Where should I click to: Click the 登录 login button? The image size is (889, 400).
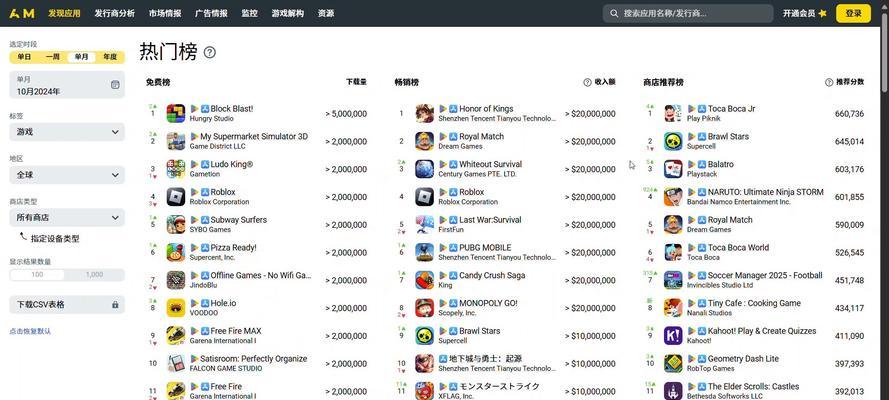(x=853, y=13)
